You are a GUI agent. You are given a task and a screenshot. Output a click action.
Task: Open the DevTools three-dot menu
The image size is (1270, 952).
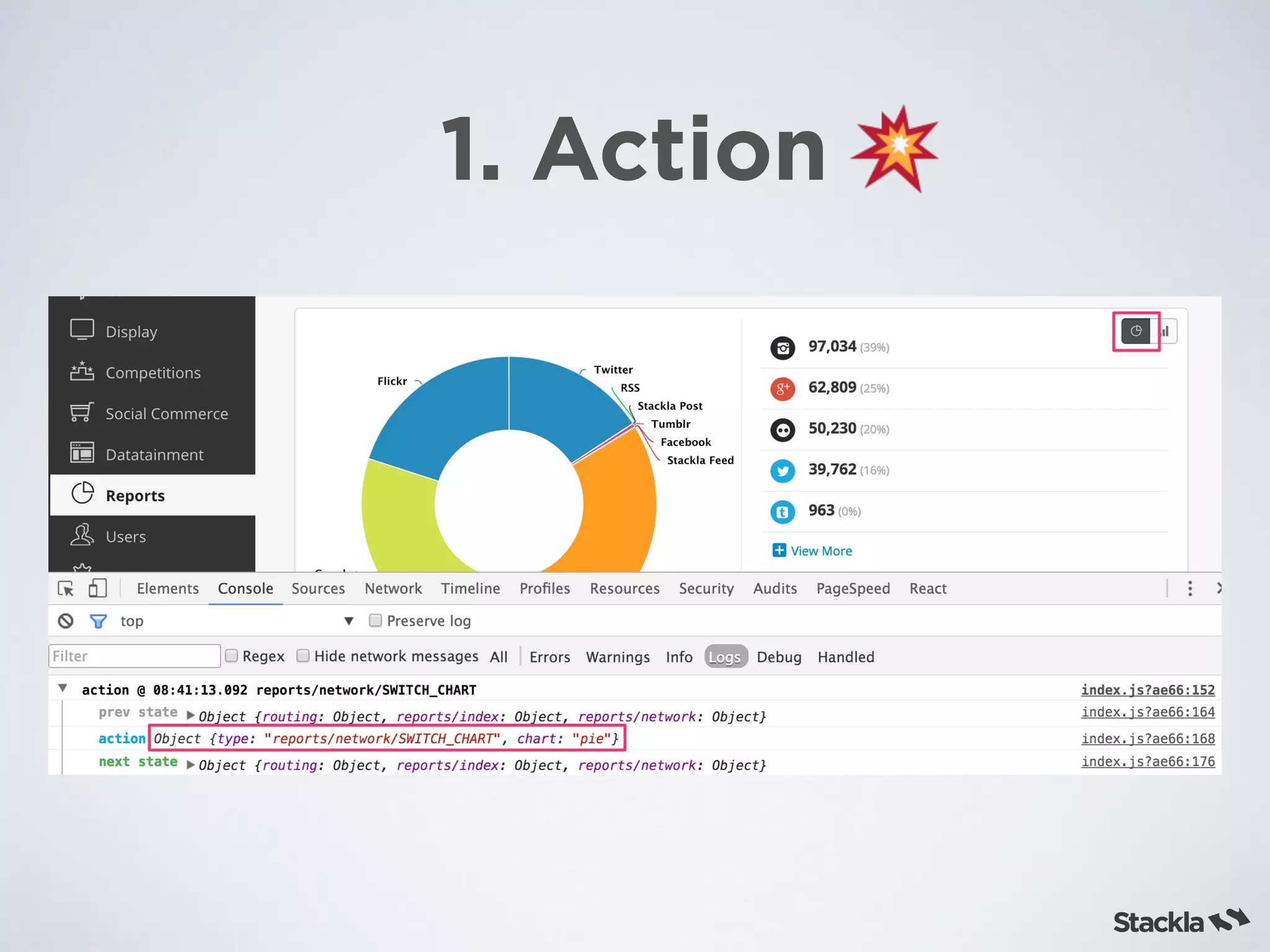click(1190, 588)
